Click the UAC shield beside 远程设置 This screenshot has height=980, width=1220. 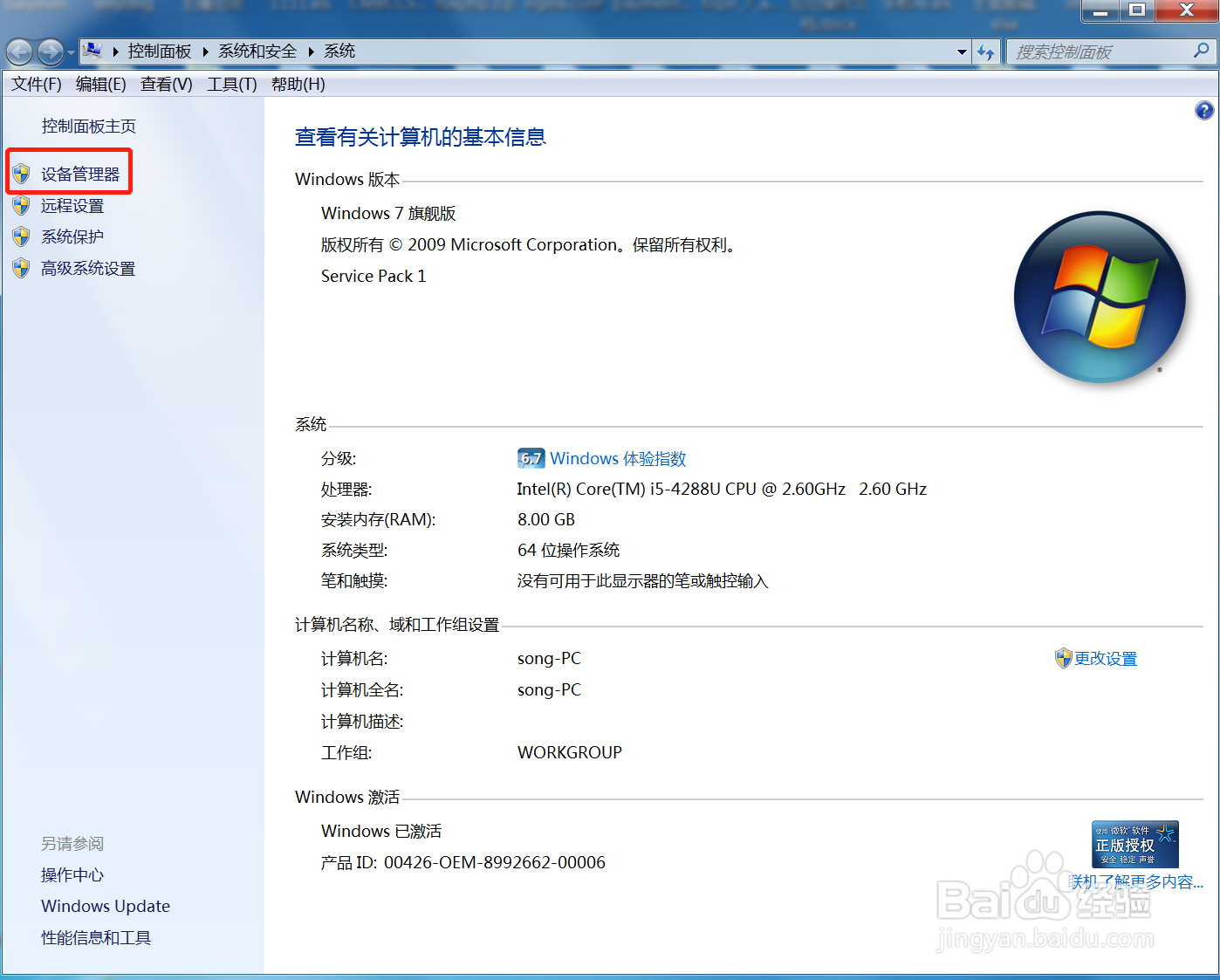pyautogui.click(x=20, y=205)
